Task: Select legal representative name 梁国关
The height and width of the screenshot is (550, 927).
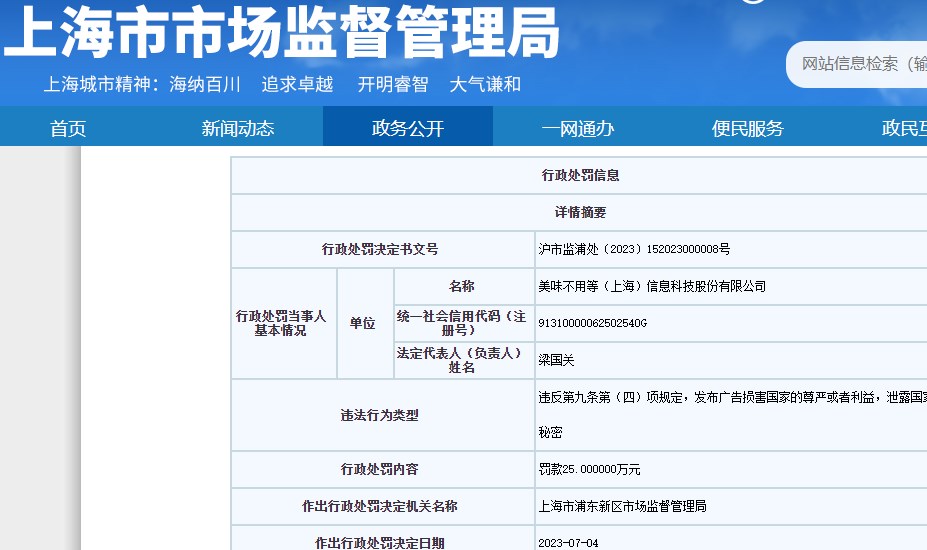Action: tap(556, 360)
